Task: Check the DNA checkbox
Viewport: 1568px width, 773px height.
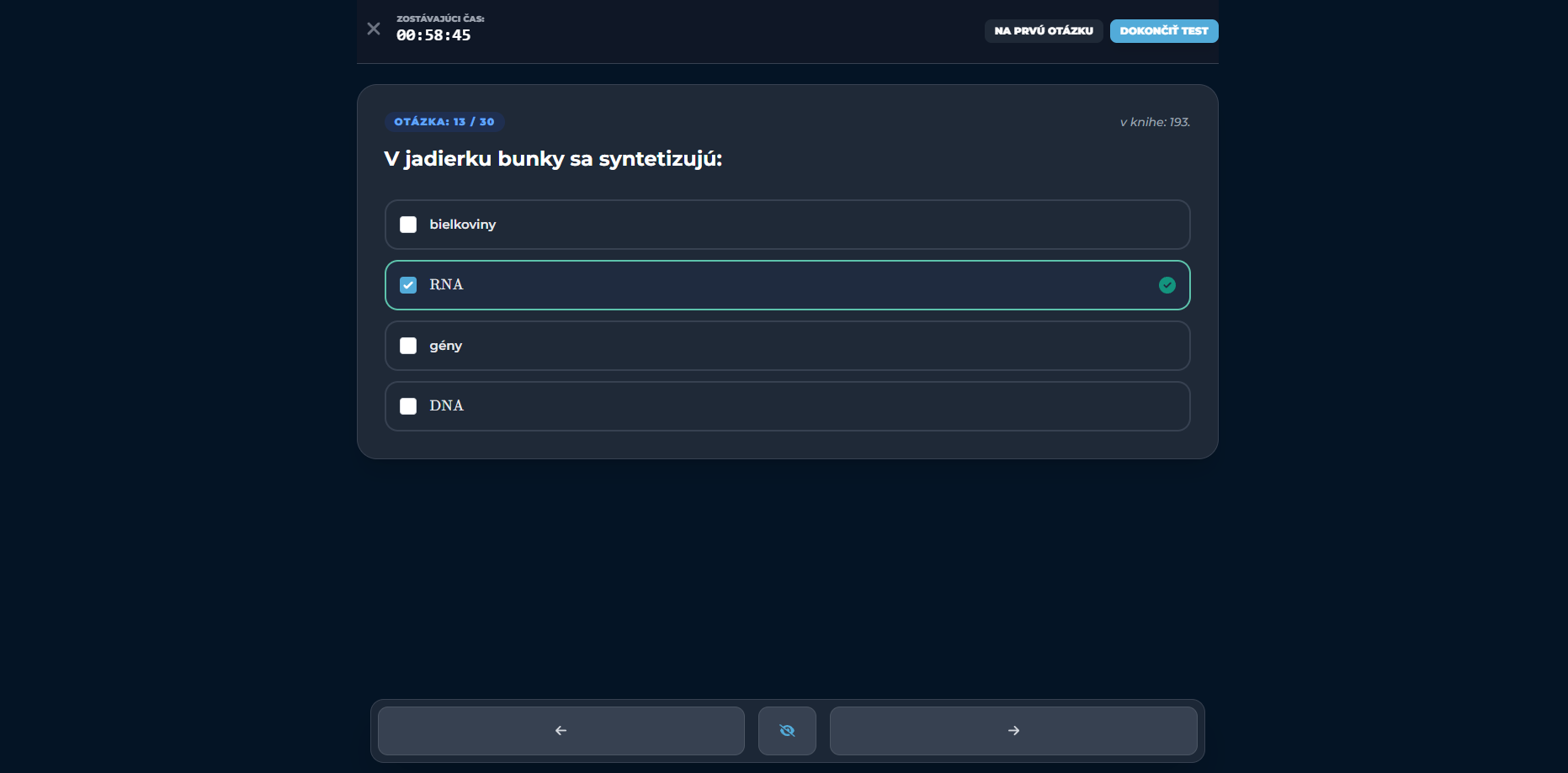Action: tap(408, 406)
